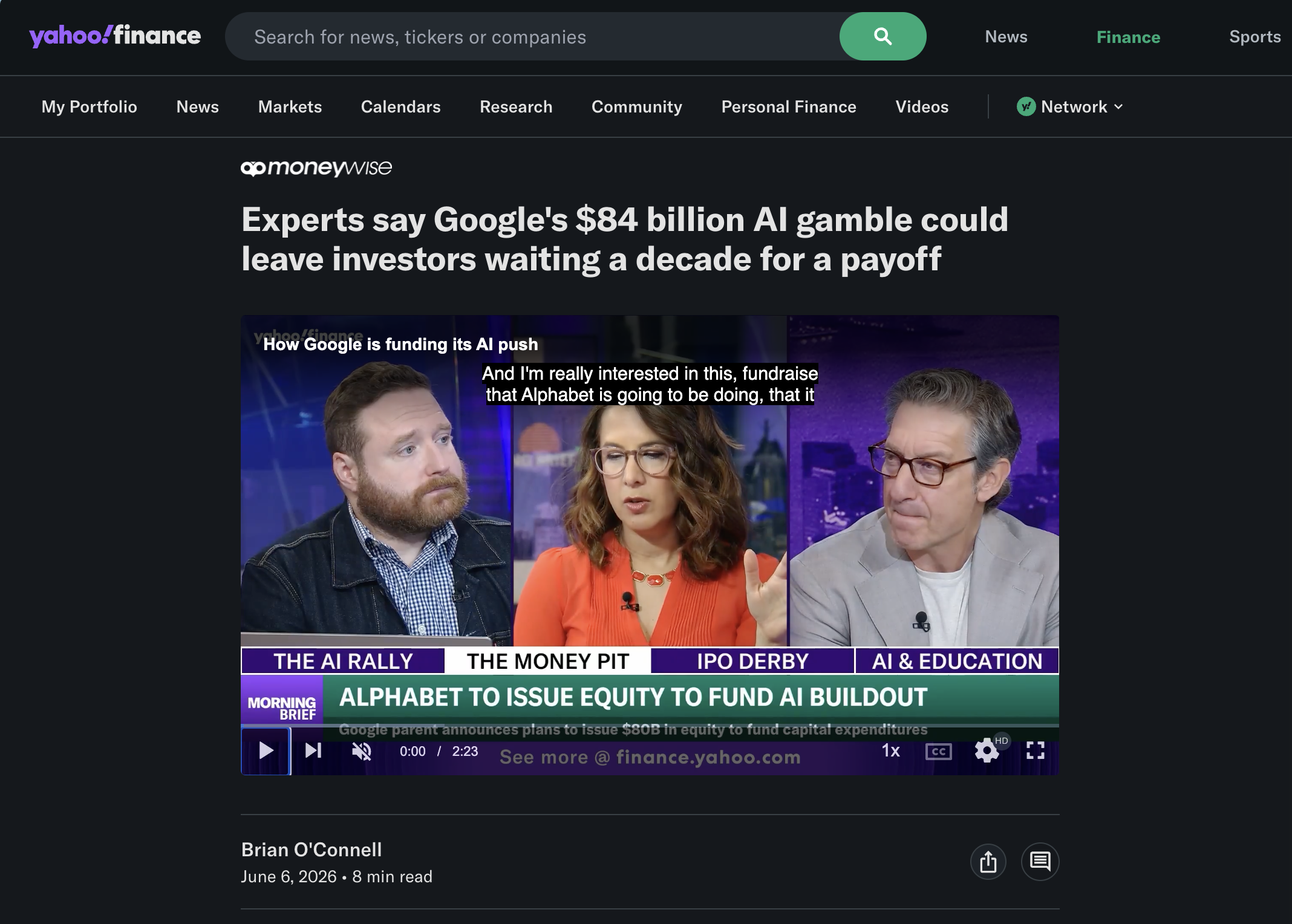The width and height of the screenshot is (1292, 924).
Task: Unmute the video sound
Action: tap(362, 751)
